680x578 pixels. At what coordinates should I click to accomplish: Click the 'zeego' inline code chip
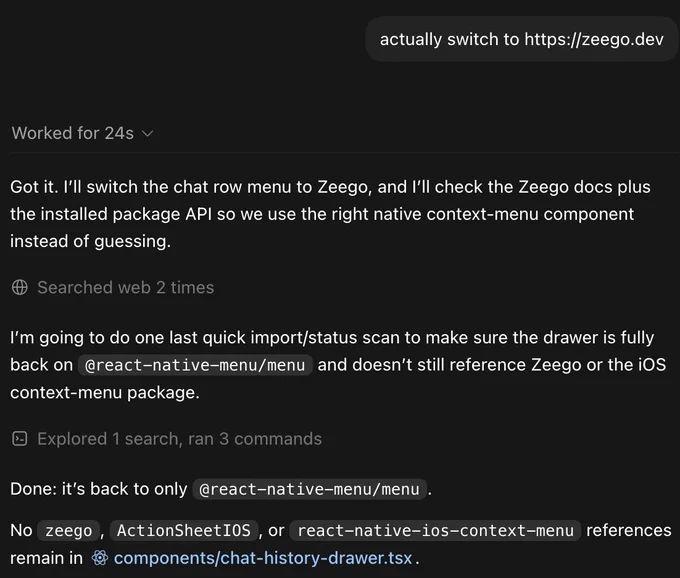(69, 531)
